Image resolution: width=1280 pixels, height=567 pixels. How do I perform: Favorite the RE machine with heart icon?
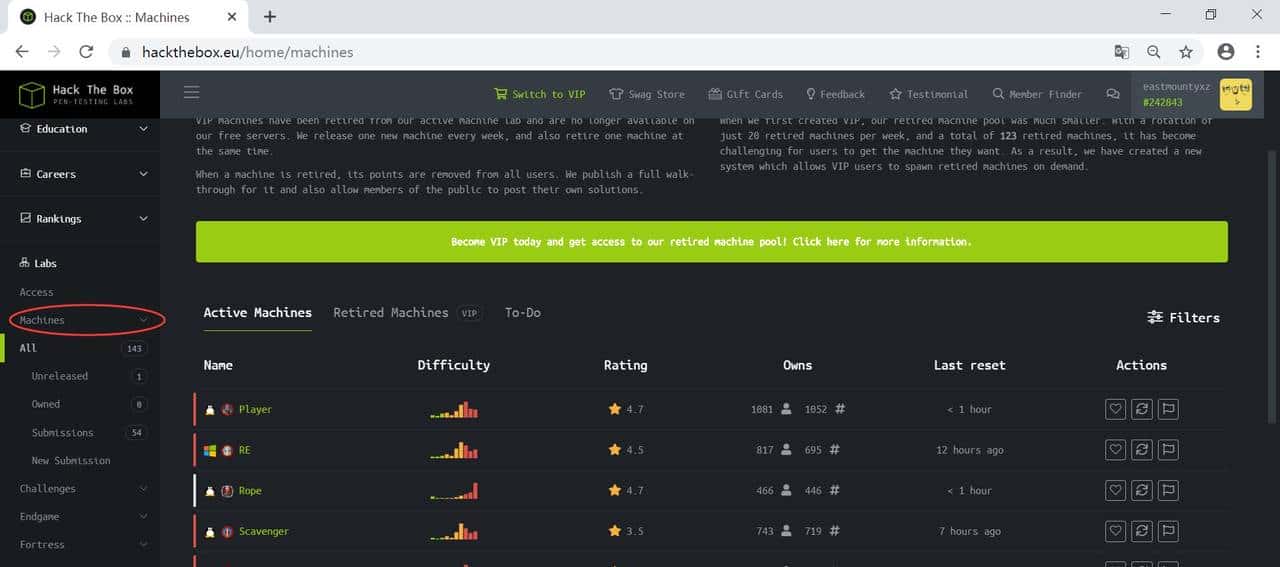[1115, 450]
